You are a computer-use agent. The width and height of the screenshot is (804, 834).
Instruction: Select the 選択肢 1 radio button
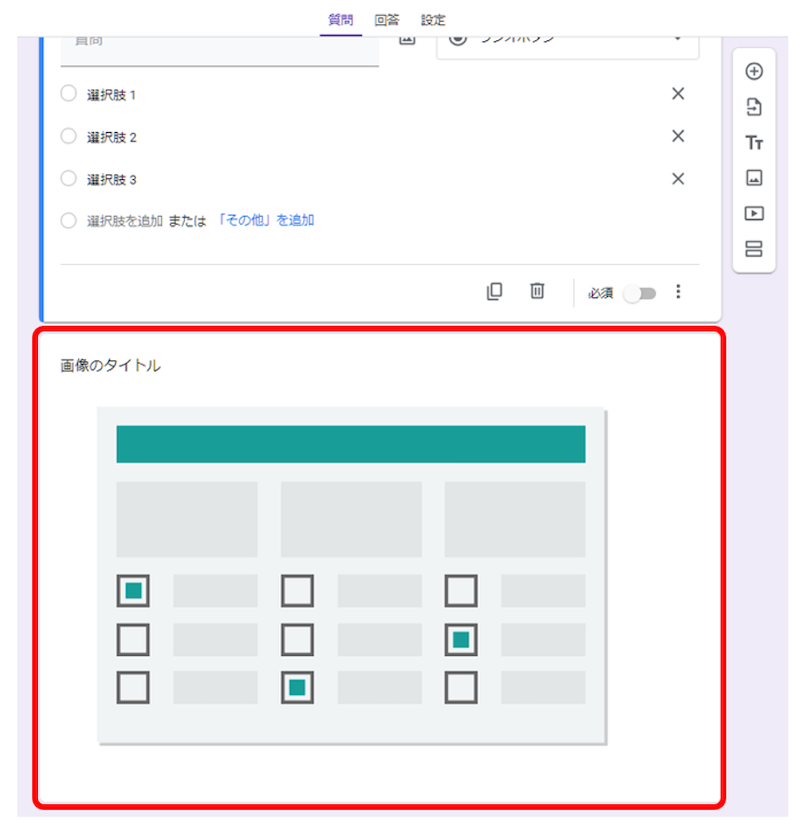68,93
